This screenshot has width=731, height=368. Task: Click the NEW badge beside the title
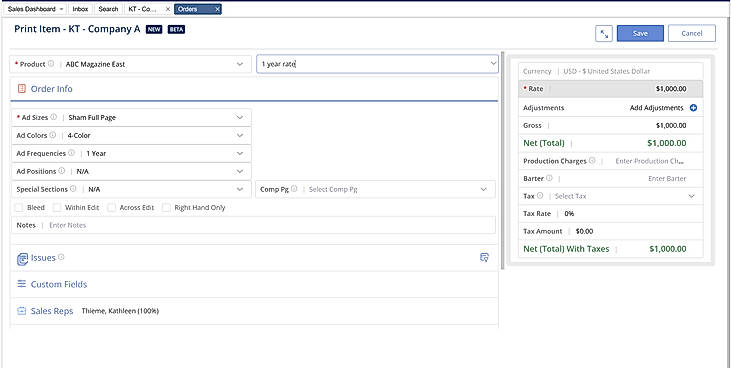tap(154, 29)
